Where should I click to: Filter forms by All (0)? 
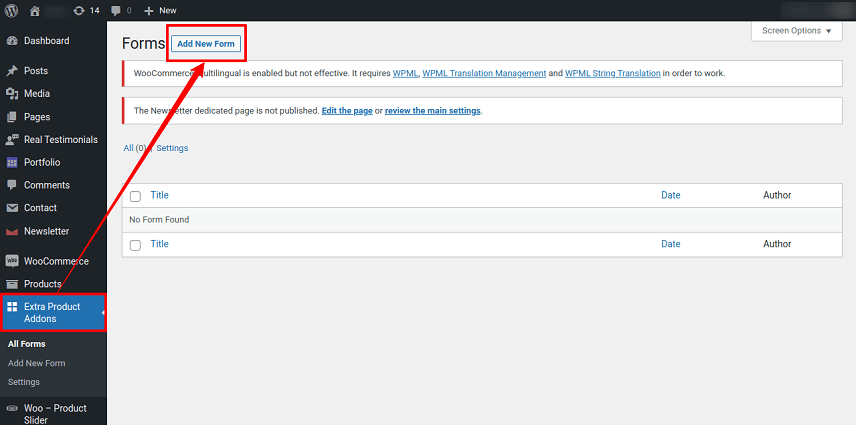pyautogui.click(x=135, y=148)
